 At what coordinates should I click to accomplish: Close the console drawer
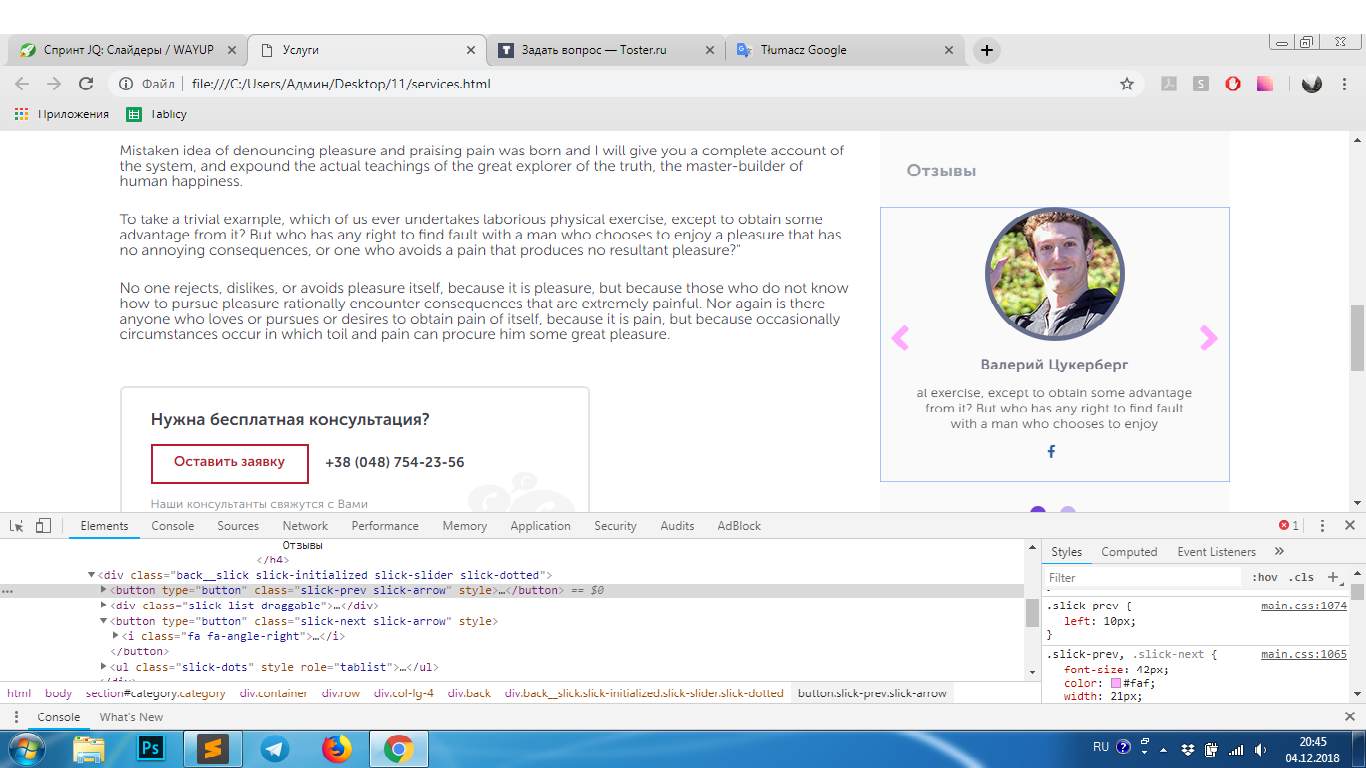pyautogui.click(x=1349, y=717)
